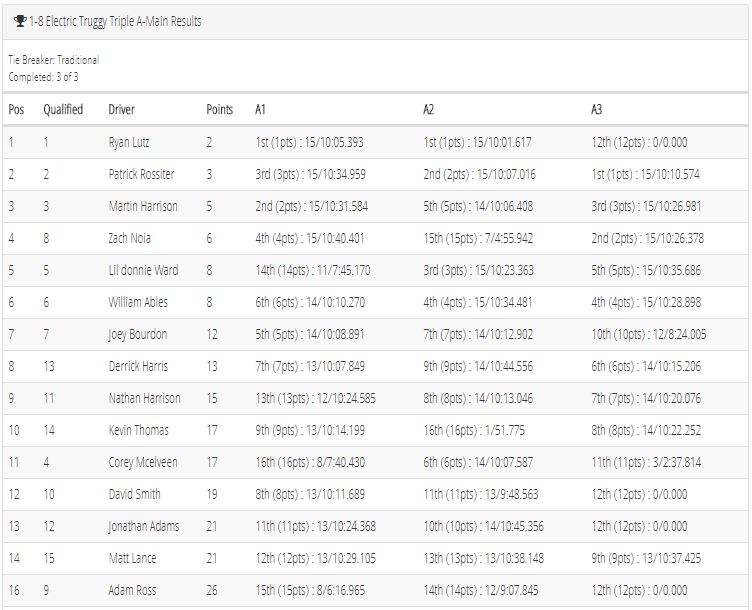Click the Points column header

click(x=220, y=109)
